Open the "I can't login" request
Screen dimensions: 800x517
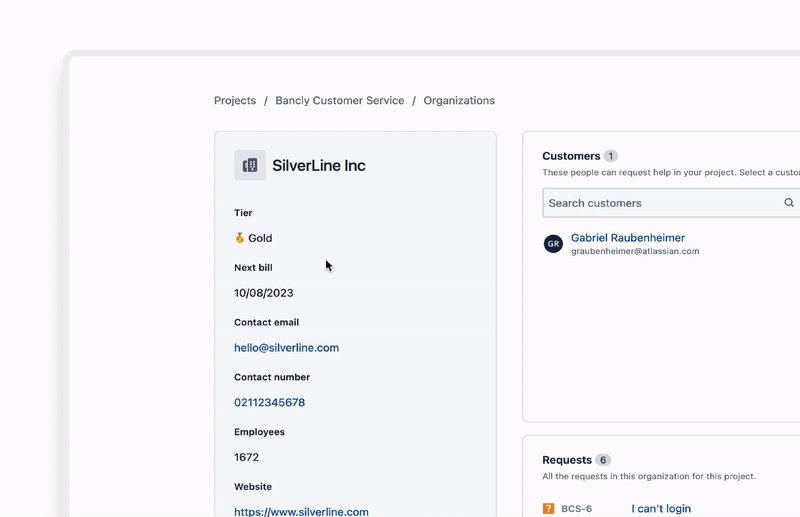pos(661,508)
